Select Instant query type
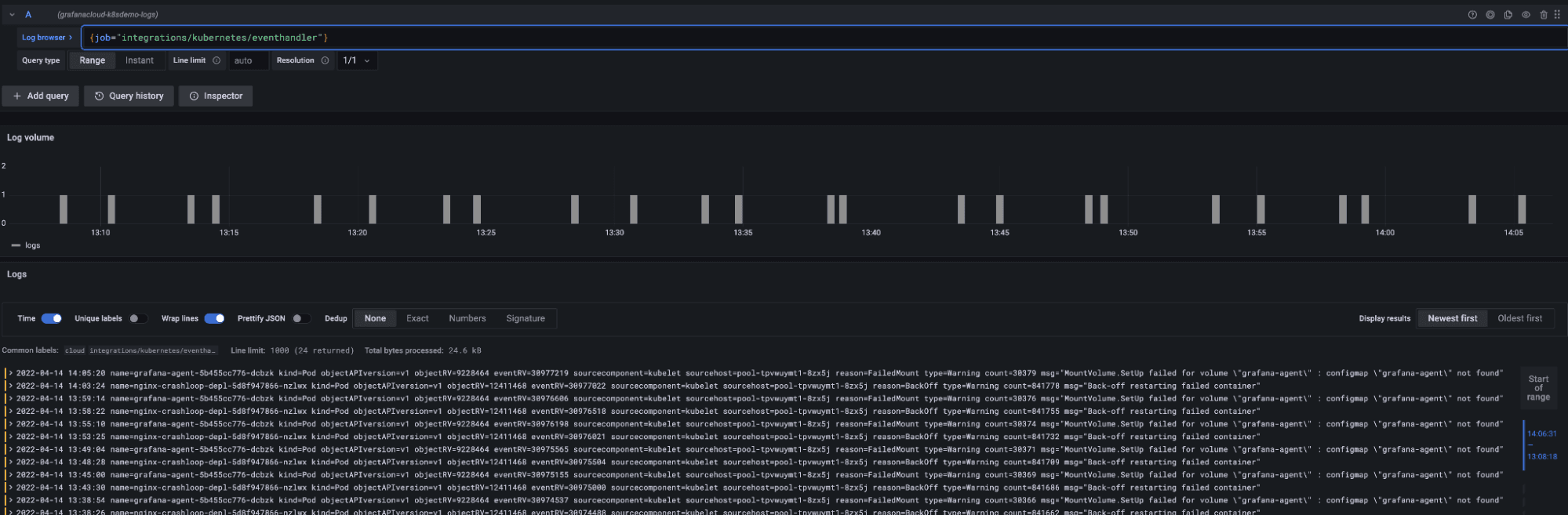 140,60
